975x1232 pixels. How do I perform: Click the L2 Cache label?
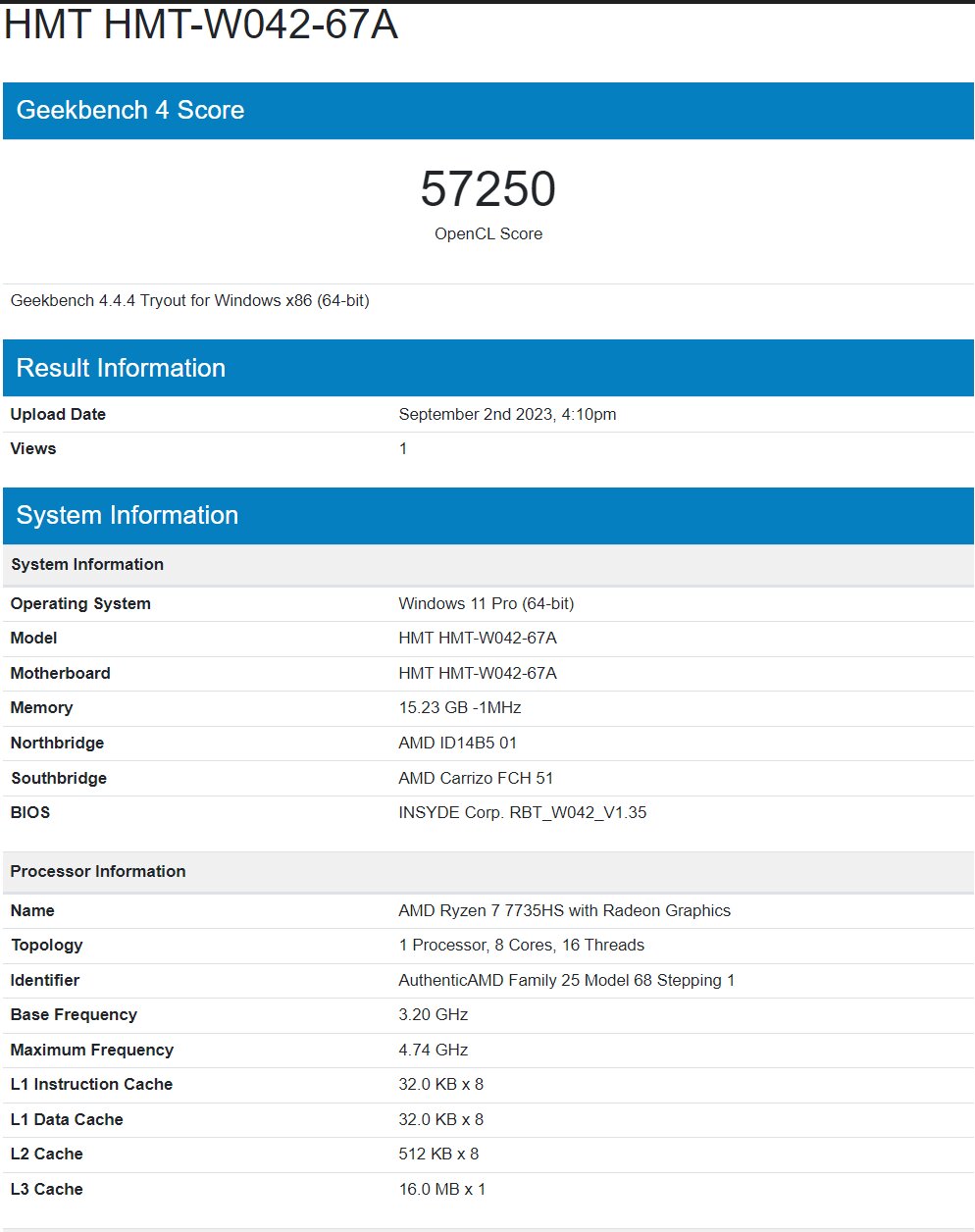(x=47, y=1154)
